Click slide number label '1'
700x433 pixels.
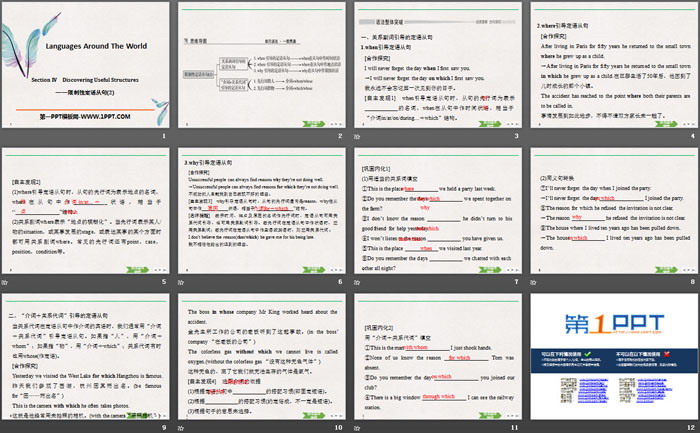coord(164,136)
